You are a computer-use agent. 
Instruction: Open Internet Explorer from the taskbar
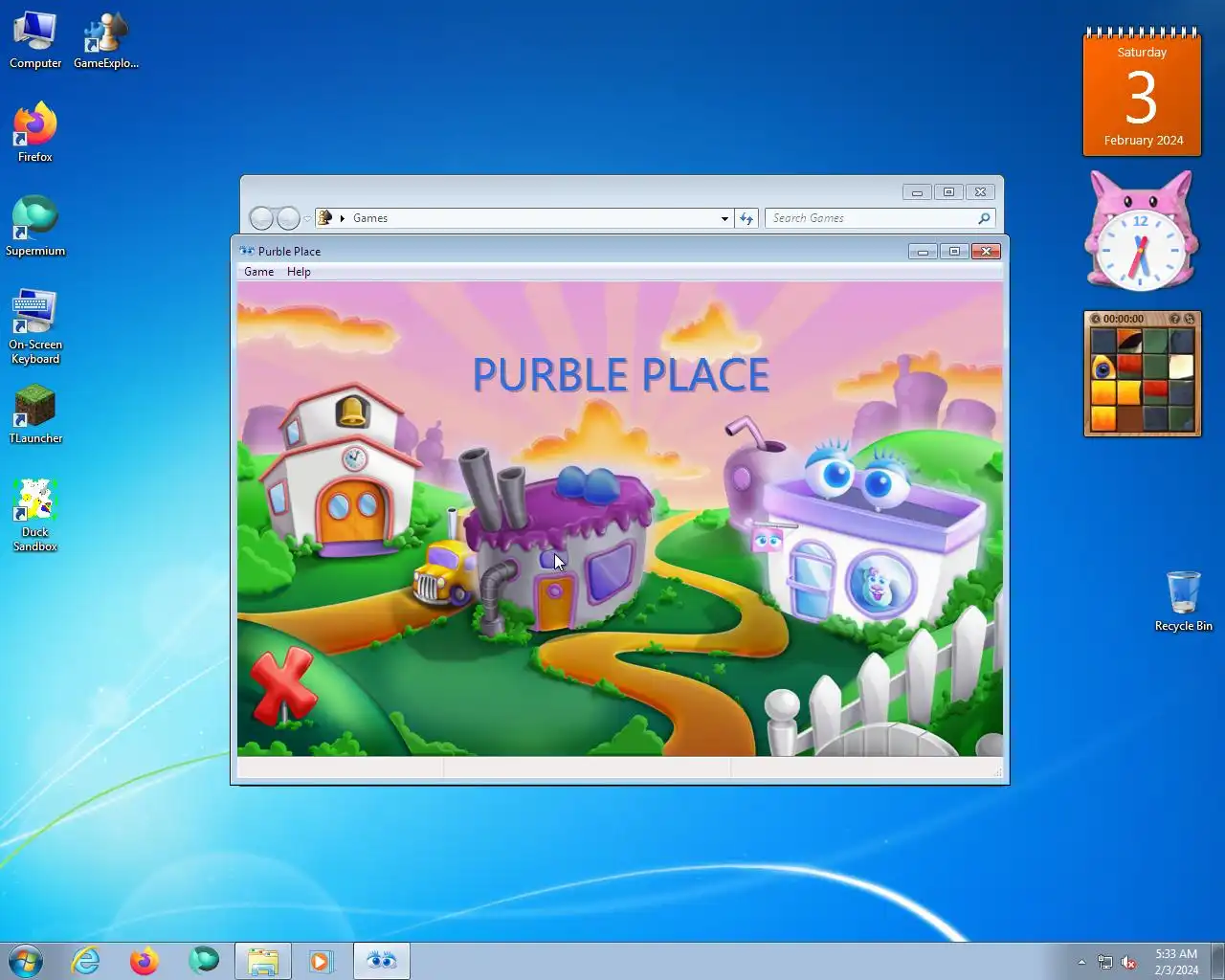pos(86,961)
